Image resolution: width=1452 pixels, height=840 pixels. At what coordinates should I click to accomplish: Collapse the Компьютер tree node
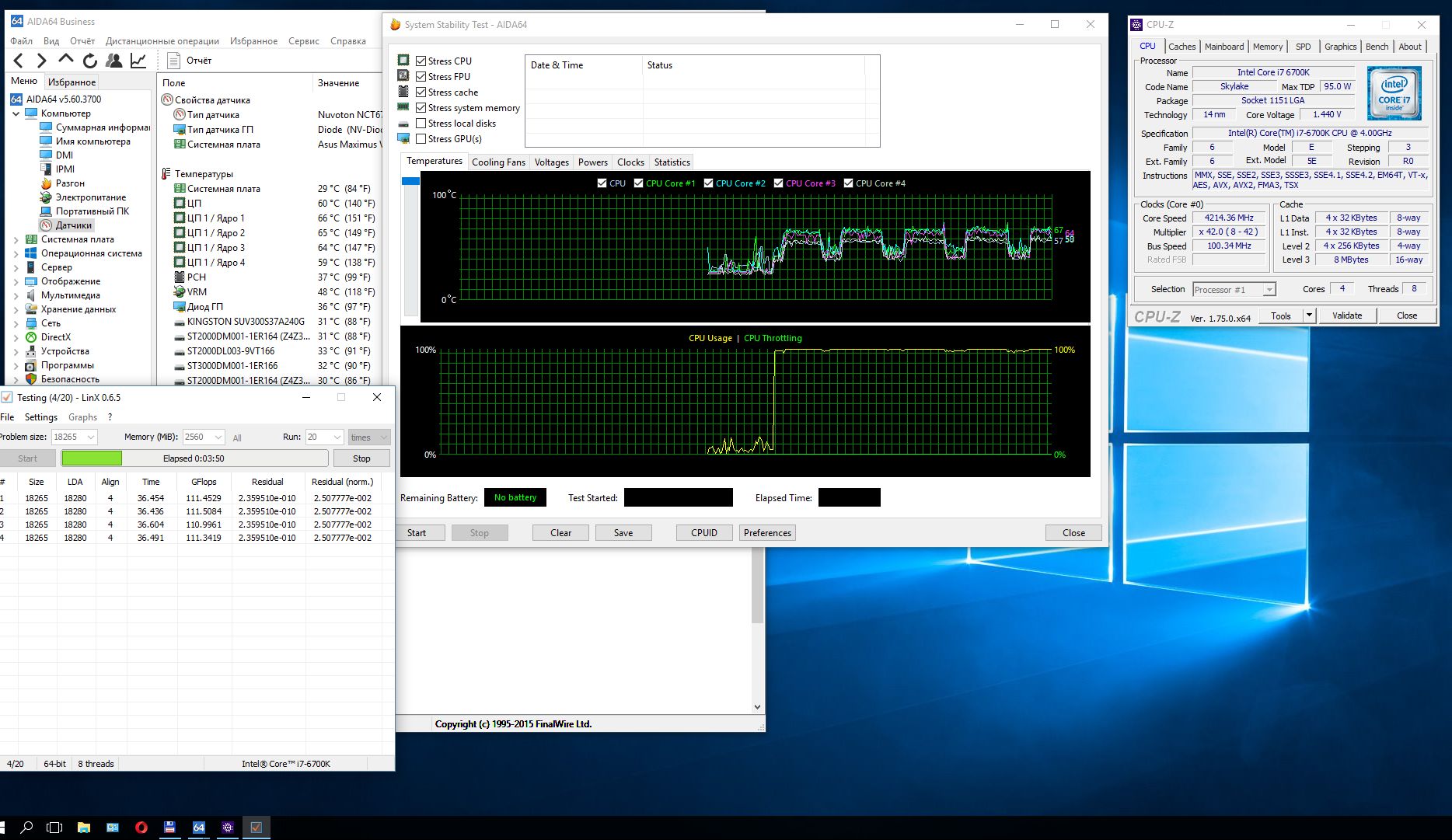tap(16, 113)
